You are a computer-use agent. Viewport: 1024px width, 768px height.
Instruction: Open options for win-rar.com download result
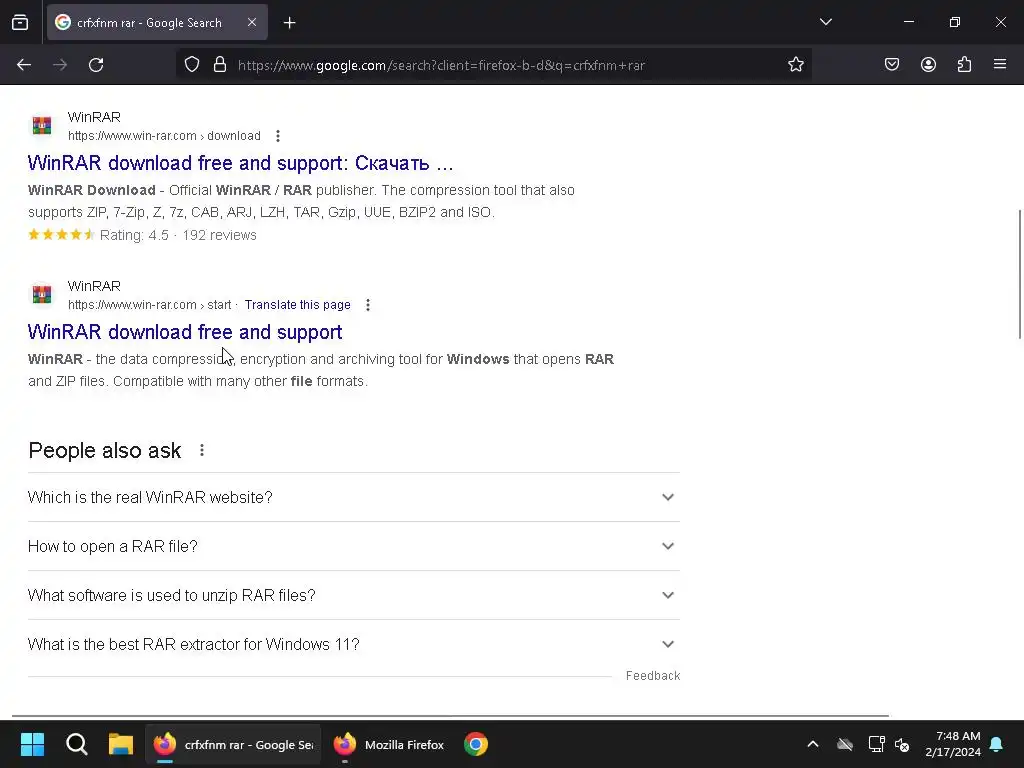point(278,136)
